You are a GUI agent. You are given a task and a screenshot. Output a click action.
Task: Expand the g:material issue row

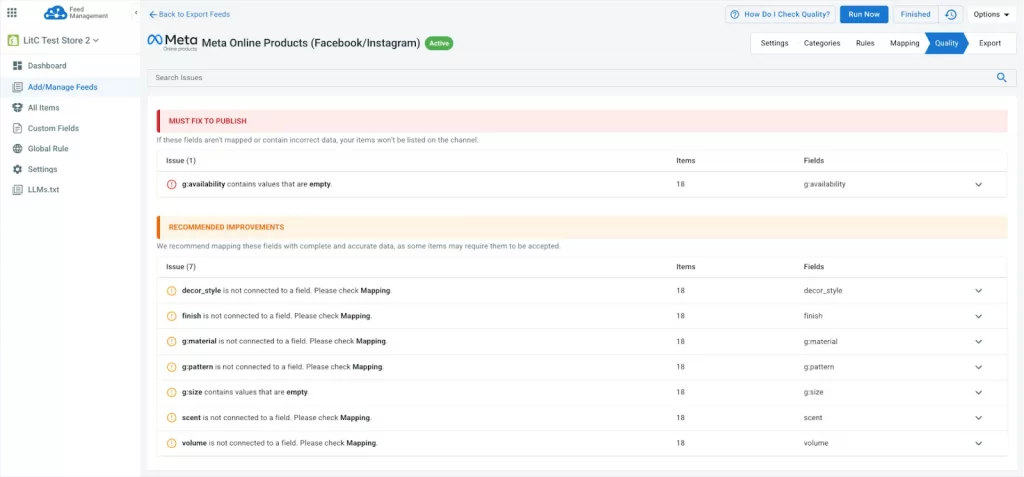(978, 342)
